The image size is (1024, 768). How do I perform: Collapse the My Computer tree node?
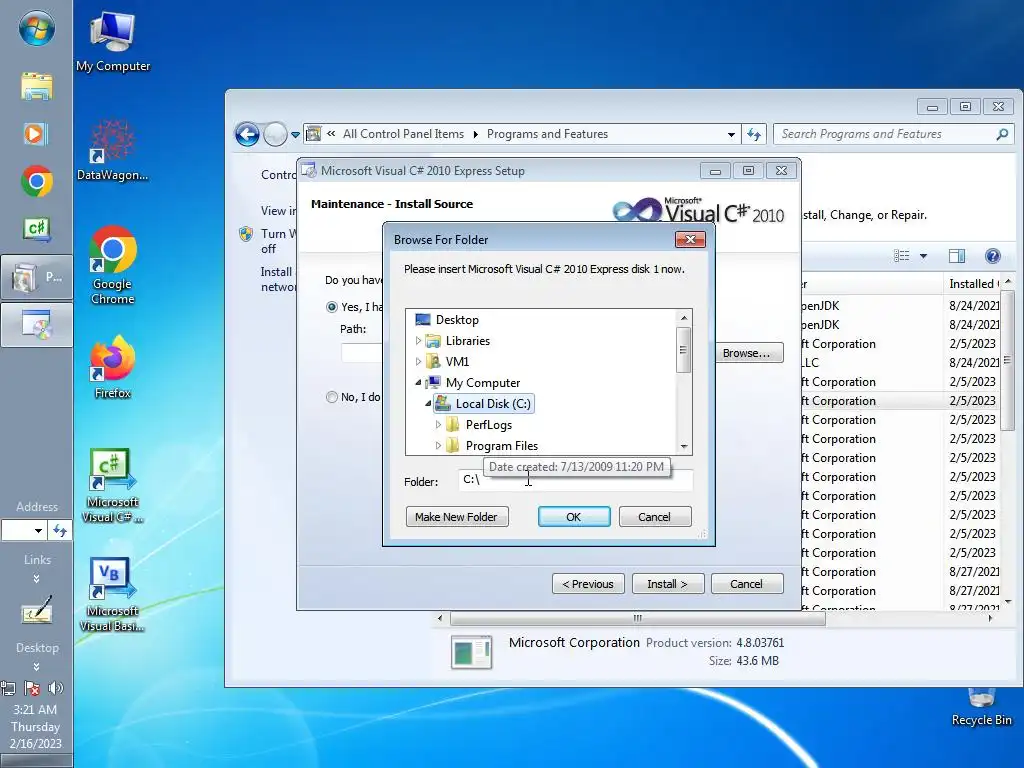tap(419, 383)
